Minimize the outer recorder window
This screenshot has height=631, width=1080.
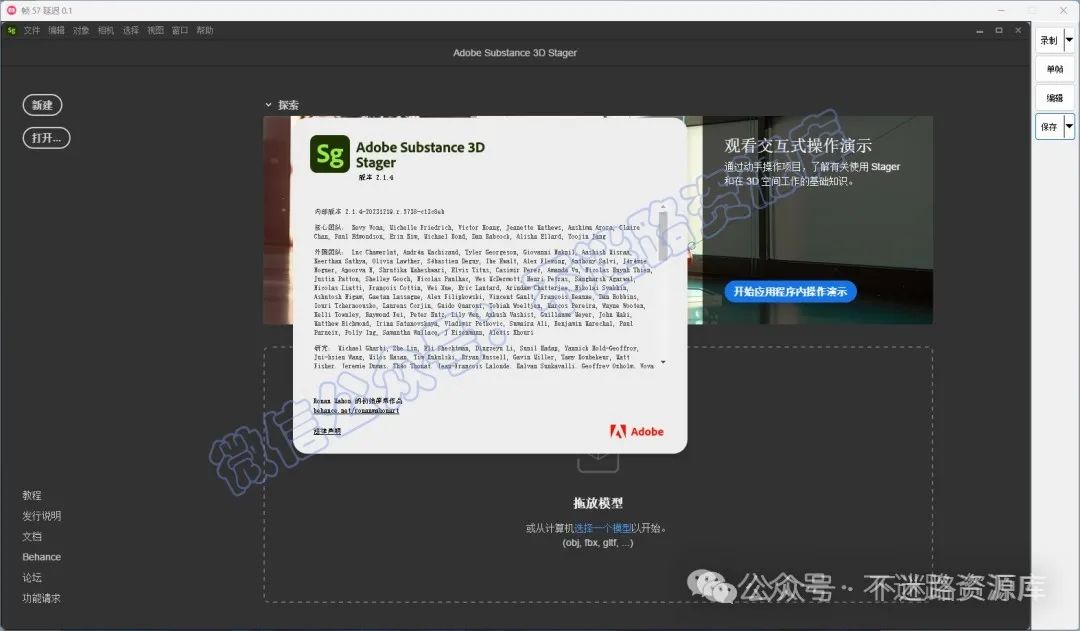click(1001, 10)
